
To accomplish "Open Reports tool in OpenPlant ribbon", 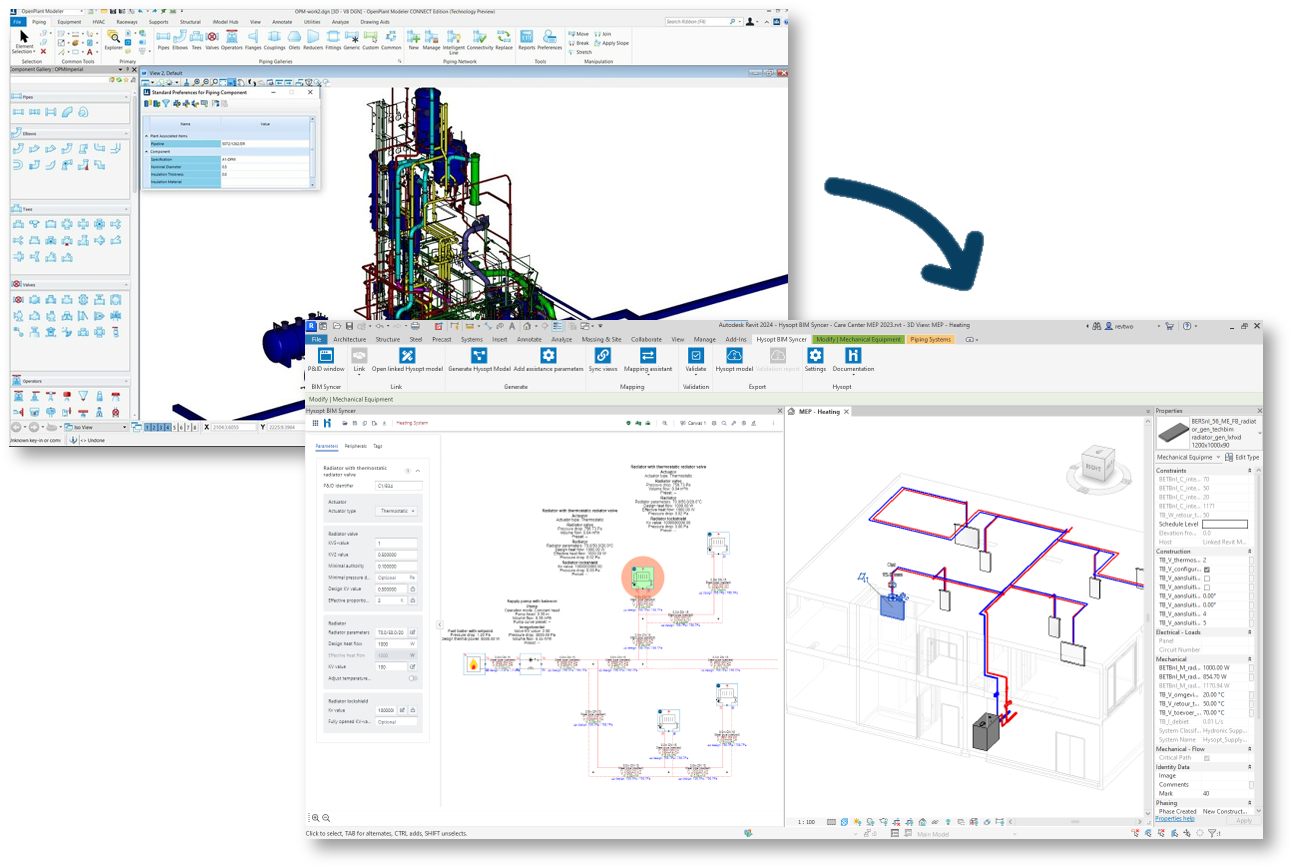I will pos(526,39).
